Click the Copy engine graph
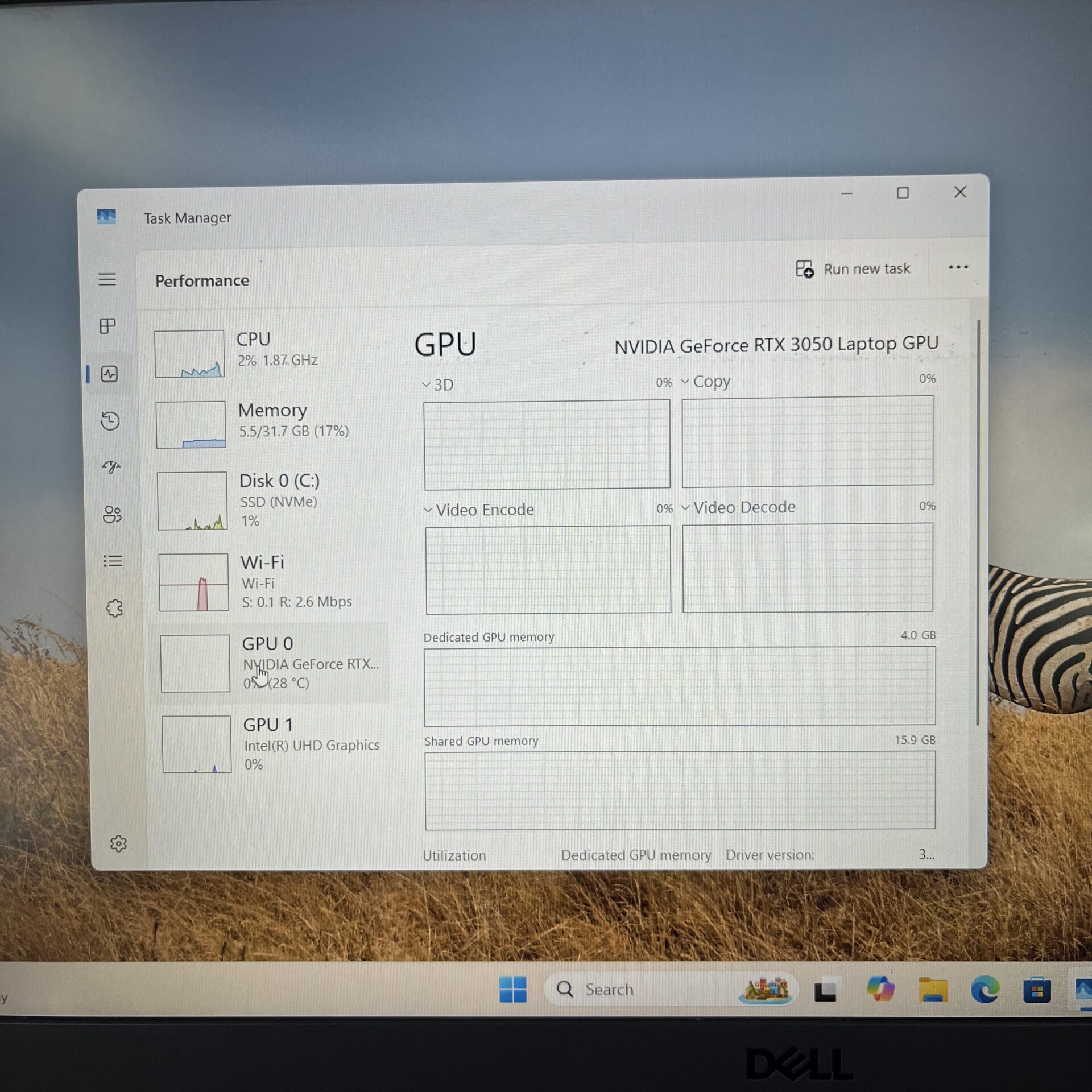The image size is (1092, 1092). [x=807, y=441]
